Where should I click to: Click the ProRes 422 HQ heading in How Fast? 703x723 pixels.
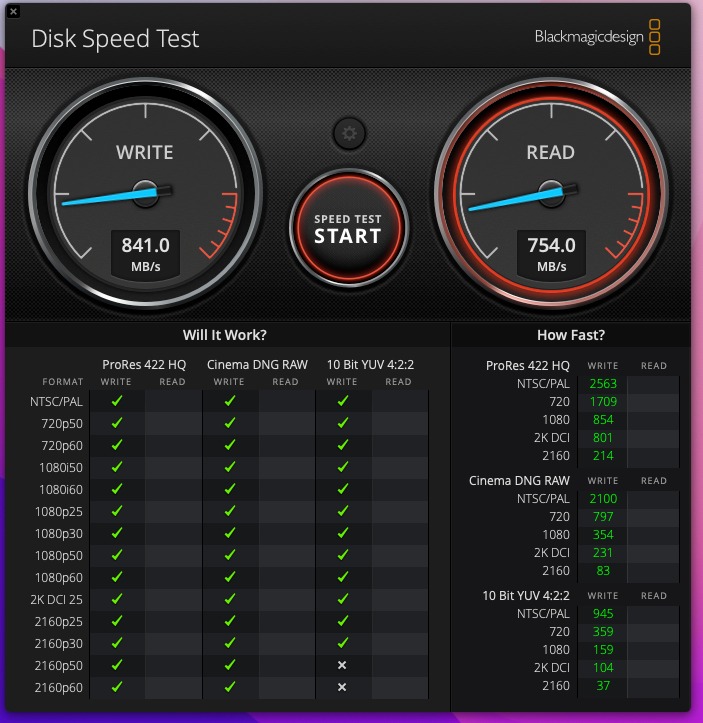[527, 366]
